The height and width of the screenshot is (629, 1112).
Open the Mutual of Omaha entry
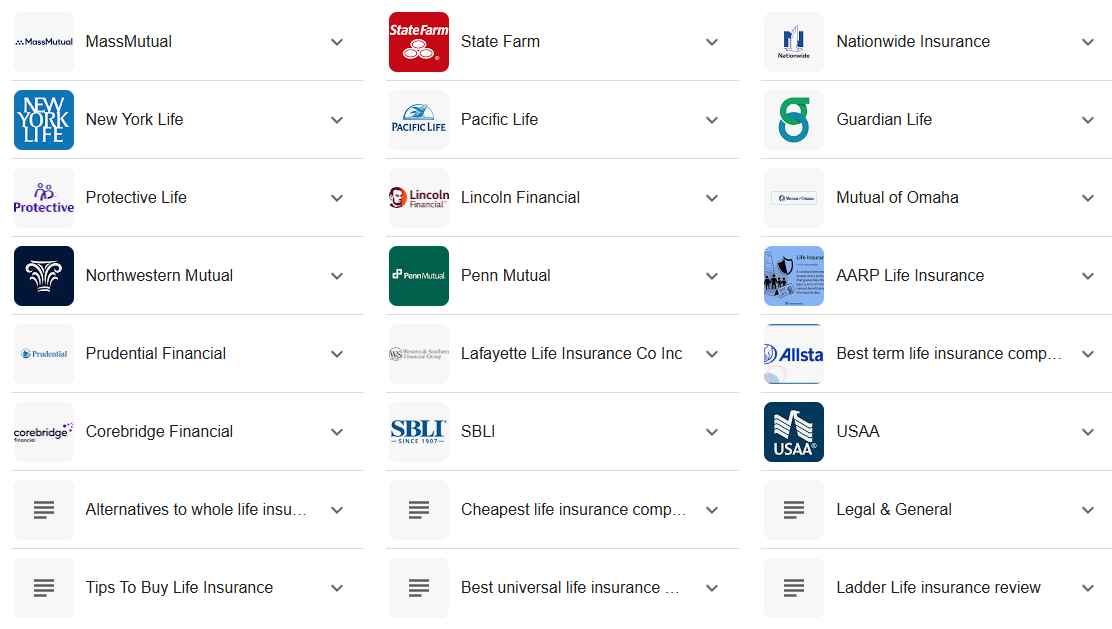pos(897,198)
